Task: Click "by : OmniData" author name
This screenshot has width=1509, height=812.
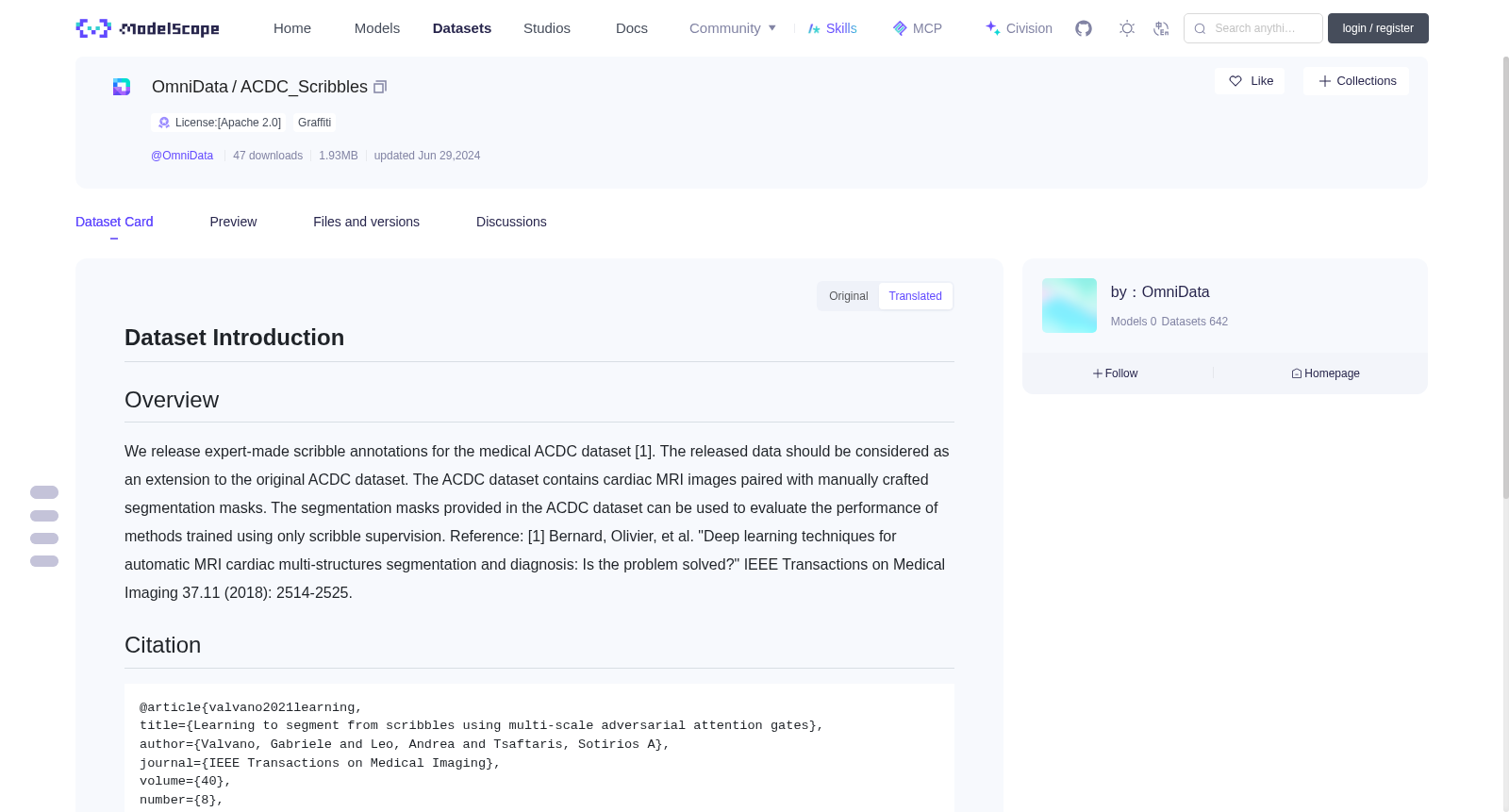Action: (x=1160, y=292)
